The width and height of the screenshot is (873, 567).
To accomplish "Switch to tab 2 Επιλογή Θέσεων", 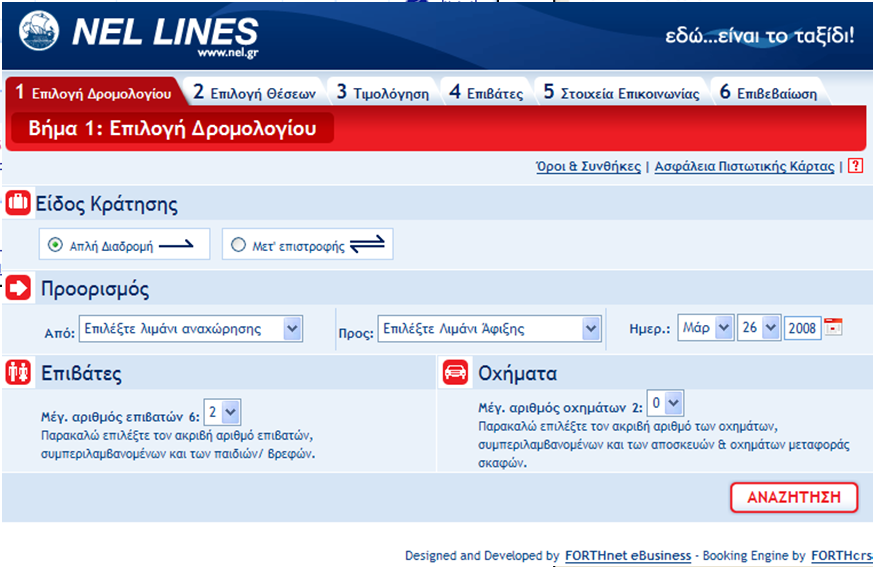I will (254, 92).
